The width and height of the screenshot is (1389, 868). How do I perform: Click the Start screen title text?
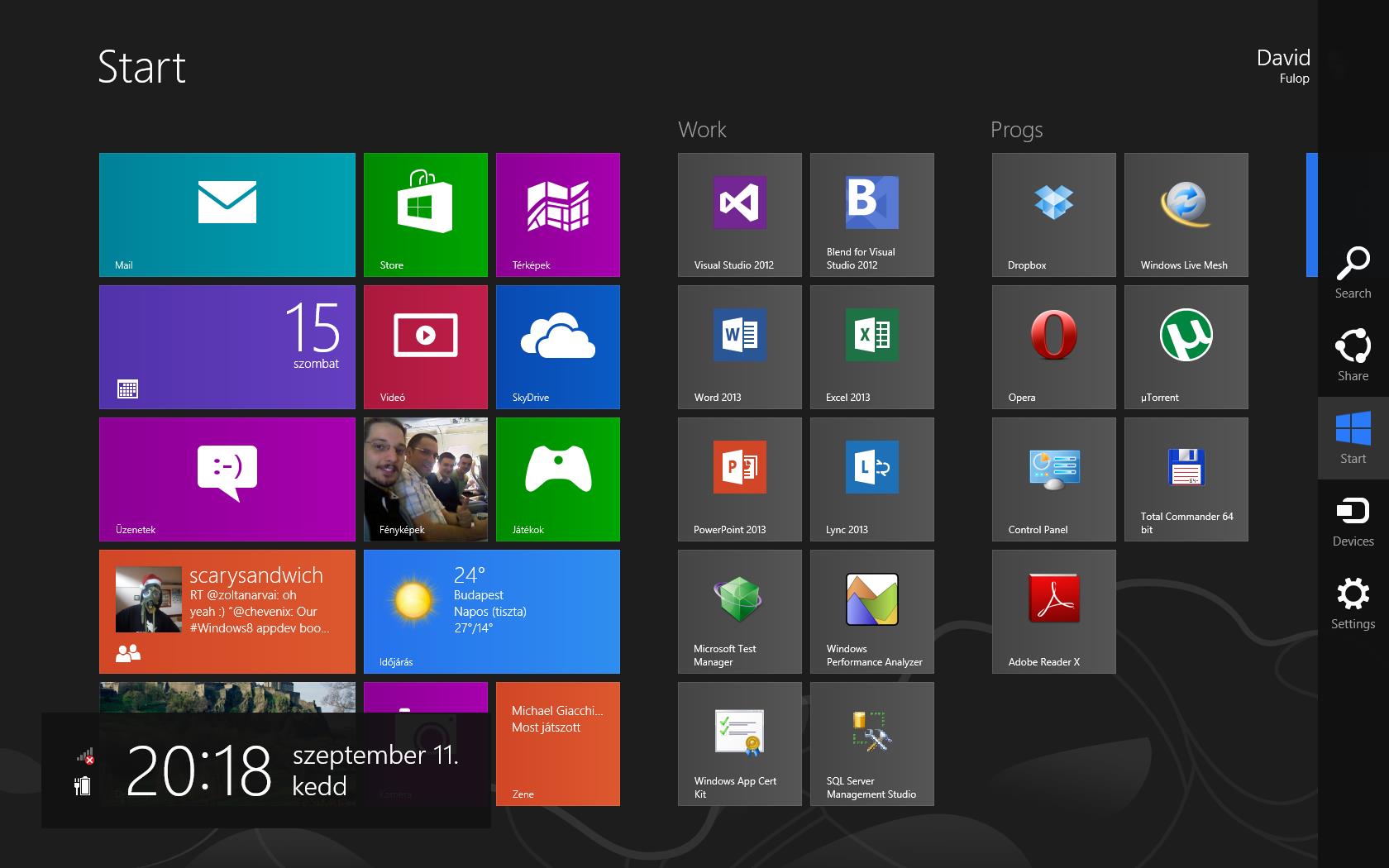pyautogui.click(x=141, y=67)
